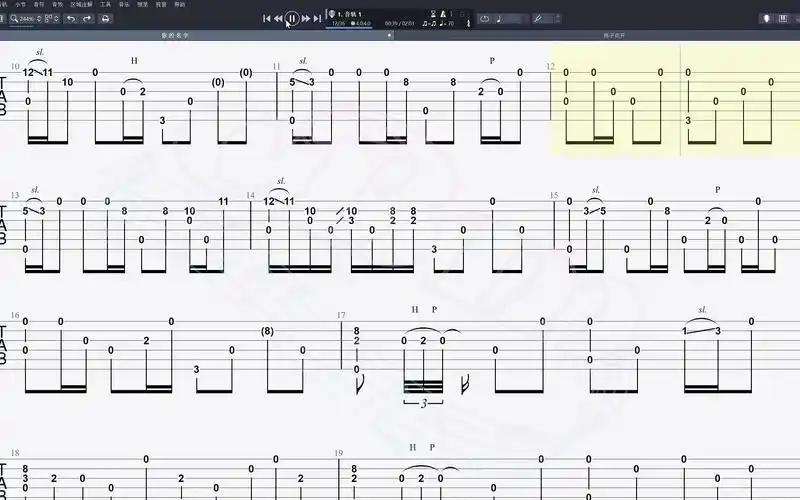Screen dimensions: 800x500
Task: Jump to the start of the score
Action: click(x=266, y=18)
